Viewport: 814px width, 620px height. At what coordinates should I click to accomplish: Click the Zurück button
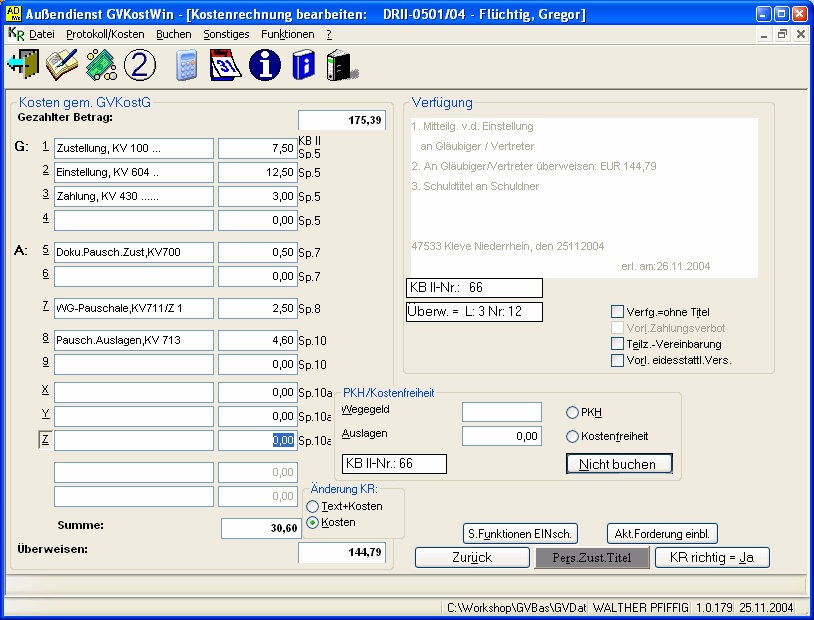(x=471, y=557)
